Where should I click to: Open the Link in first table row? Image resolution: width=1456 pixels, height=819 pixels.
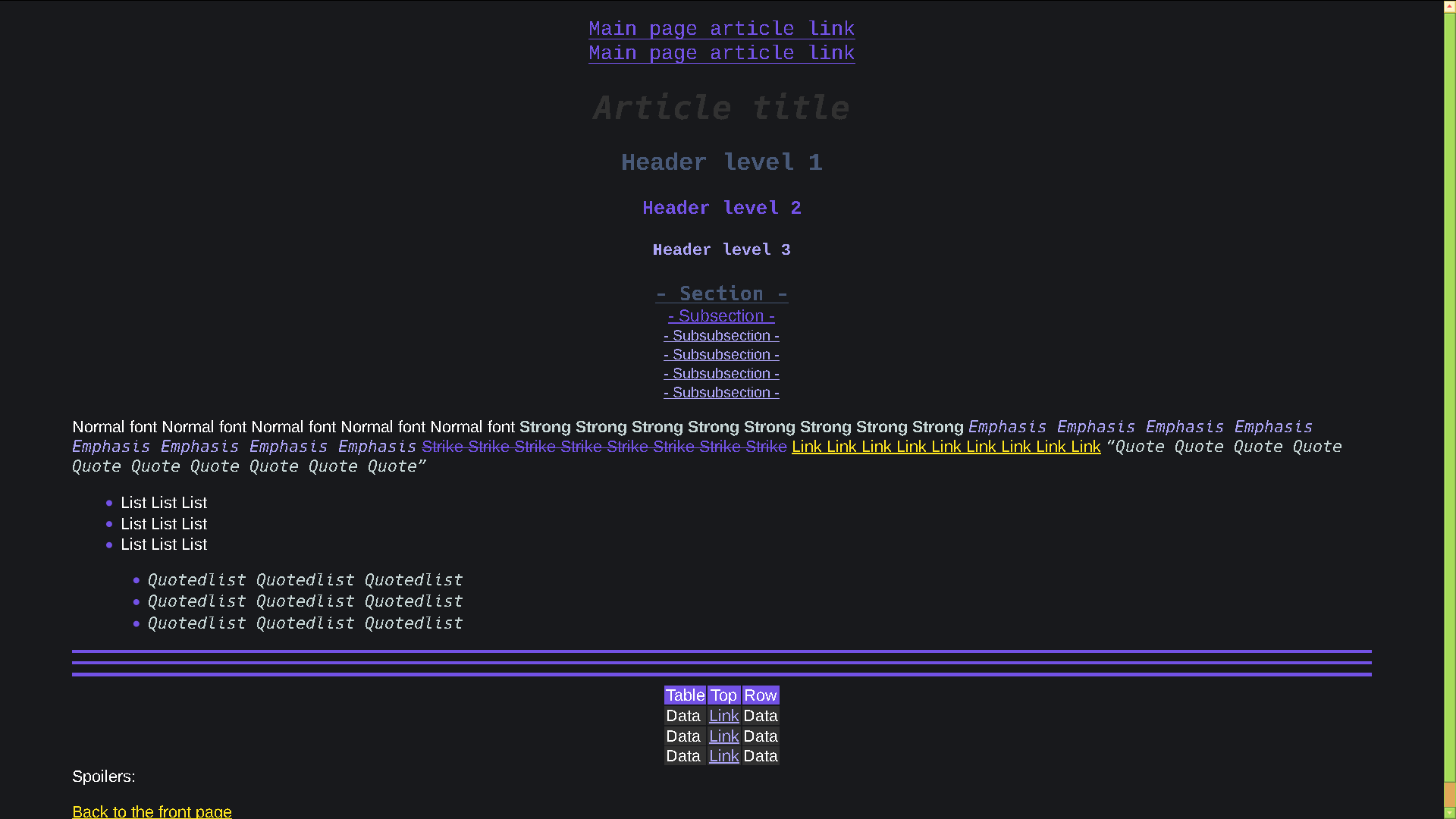(x=723, y=715)
